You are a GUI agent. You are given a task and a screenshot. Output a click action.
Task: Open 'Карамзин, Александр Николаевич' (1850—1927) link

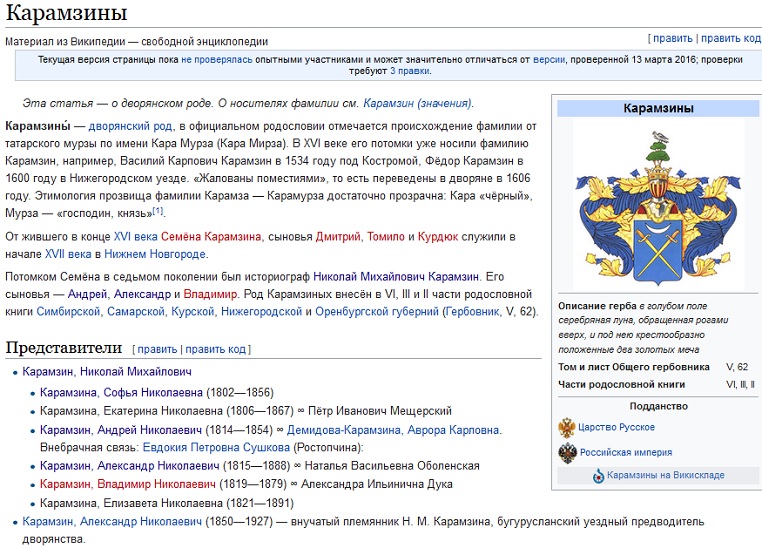(x=112, y=522)
